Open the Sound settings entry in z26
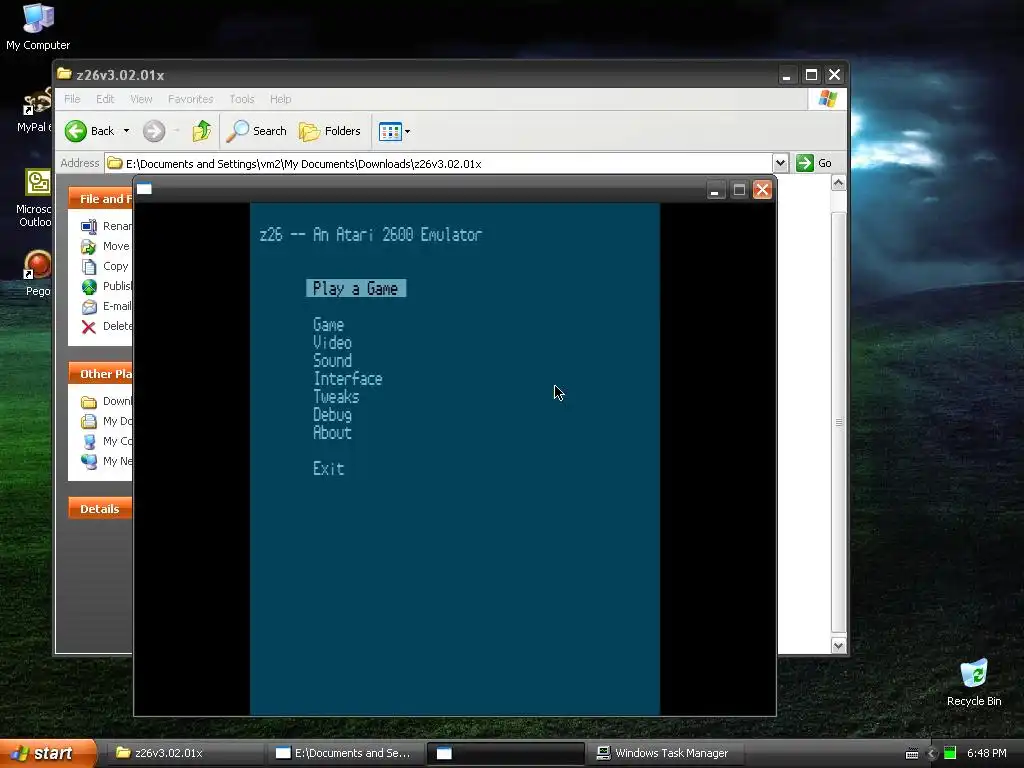This screenshot has height=768, width=1024. click(x=332, y=360)
